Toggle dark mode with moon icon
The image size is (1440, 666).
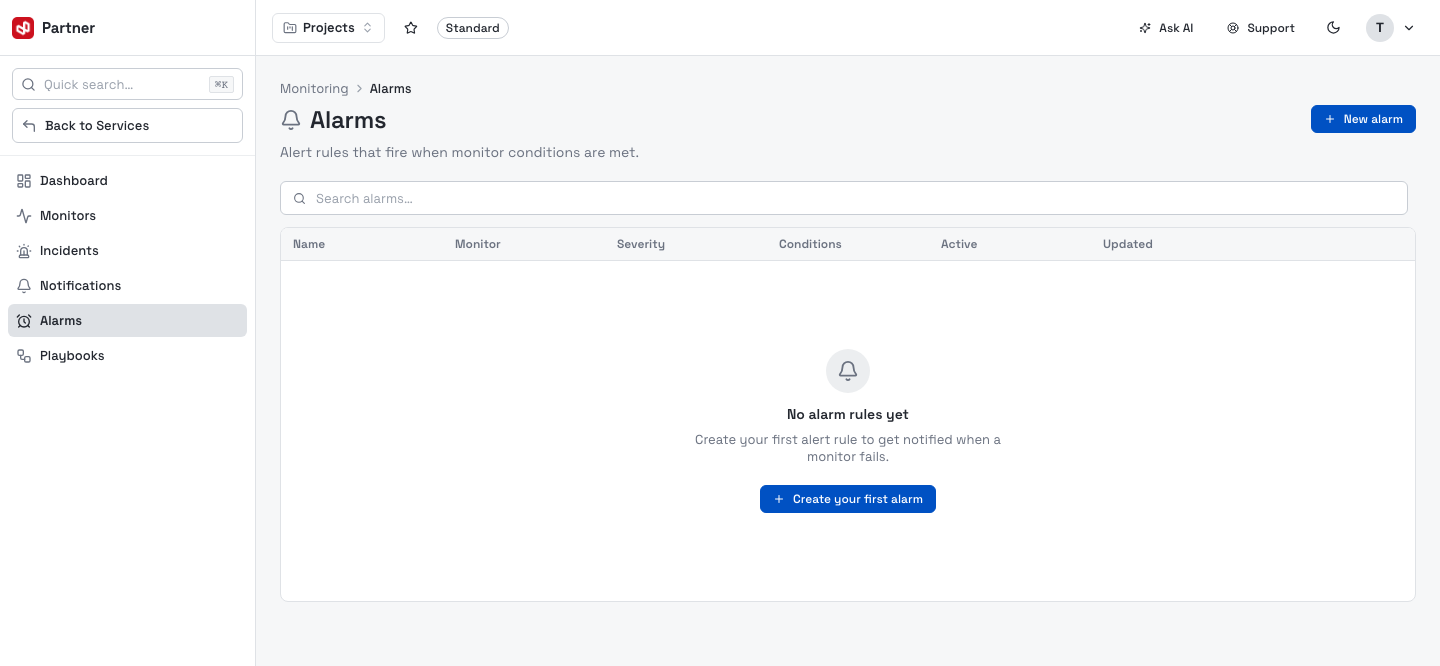point(1333,28)
